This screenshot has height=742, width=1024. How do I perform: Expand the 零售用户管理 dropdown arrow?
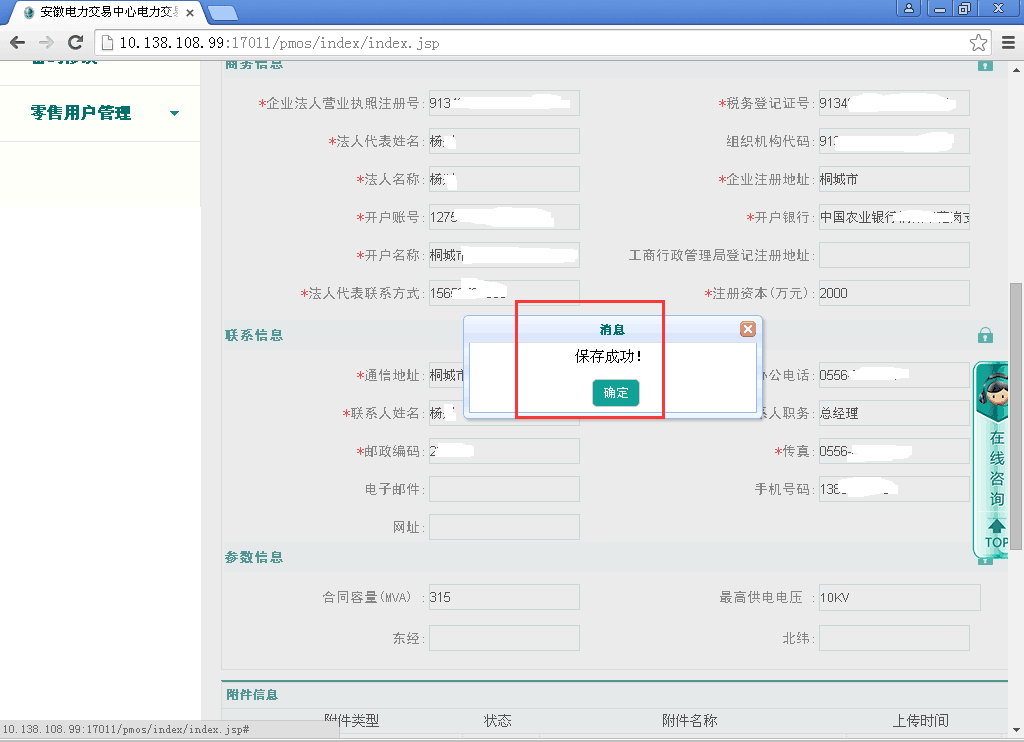175,113
